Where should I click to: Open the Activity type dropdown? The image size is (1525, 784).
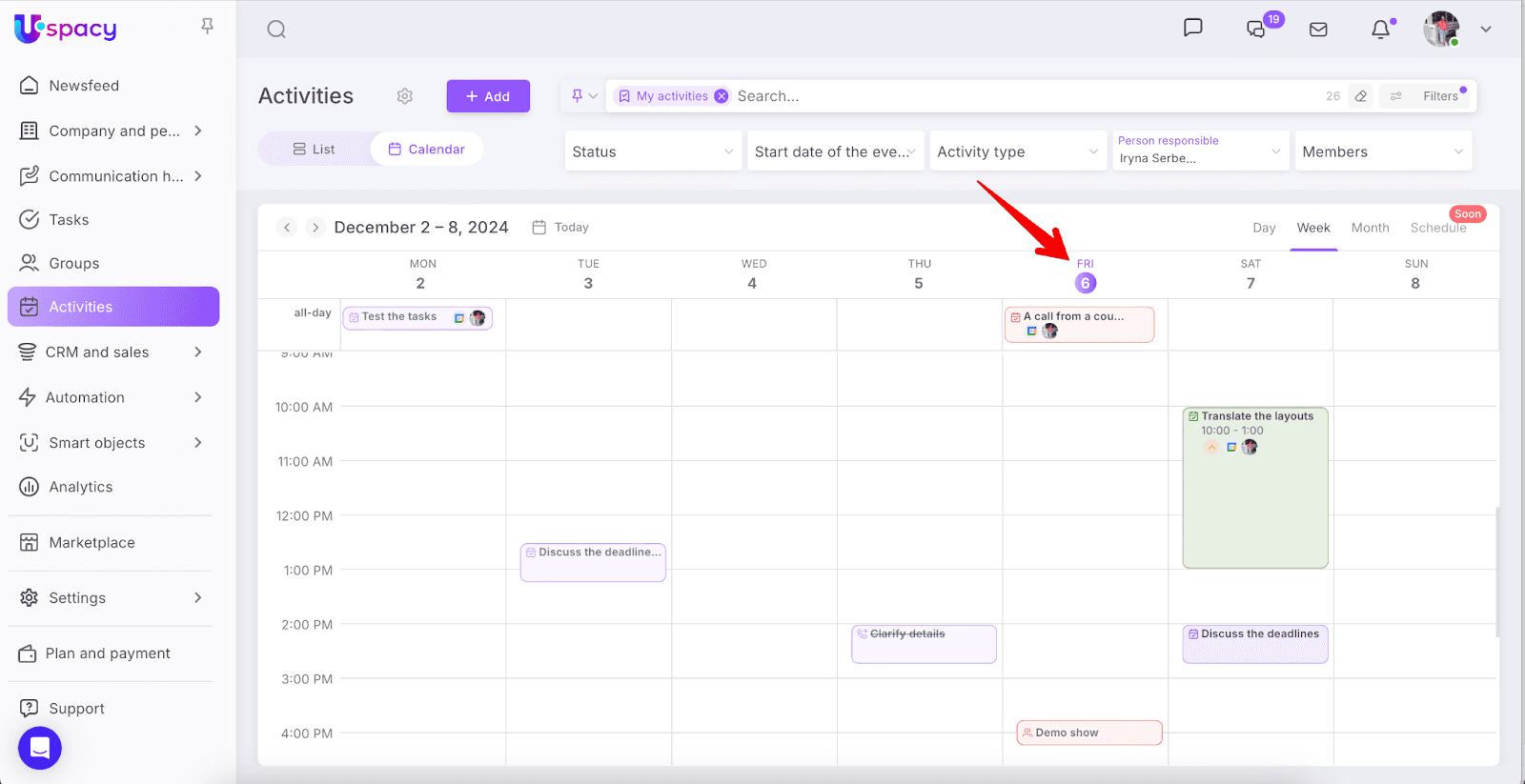click(1017, 151)
